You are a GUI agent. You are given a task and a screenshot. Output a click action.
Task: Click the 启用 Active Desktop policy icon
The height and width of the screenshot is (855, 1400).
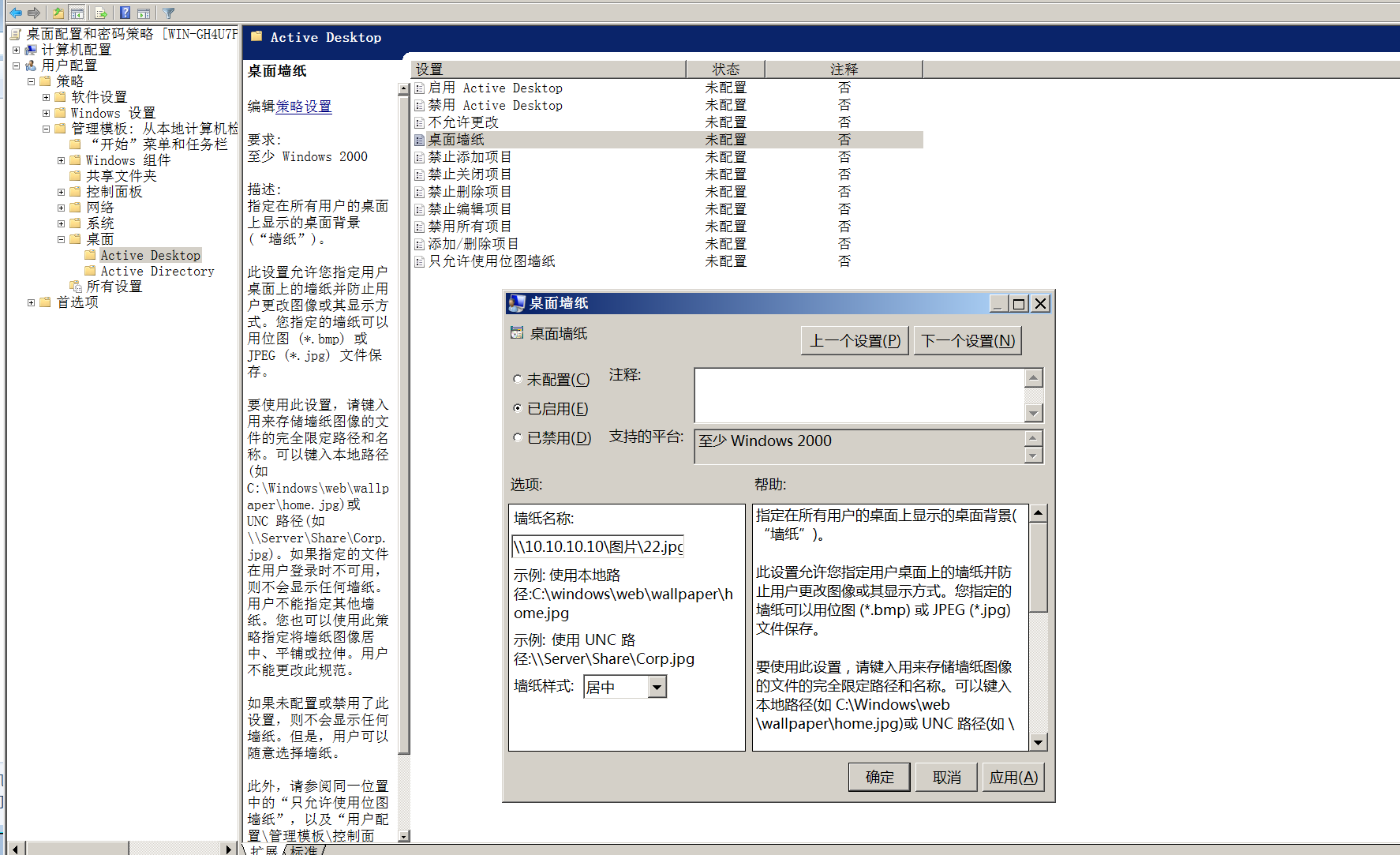coord(420,88)
